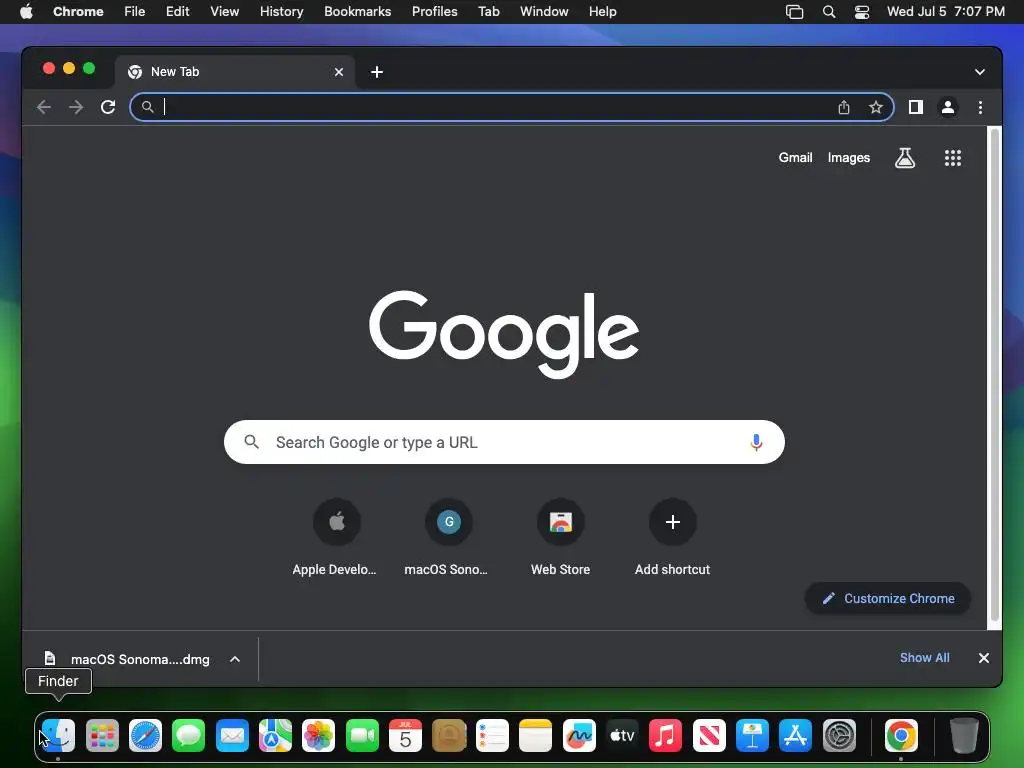This screenshot has width=1024, height=768.
Task: Open App Store from the Dock
Action: click(x=795, y=736)
